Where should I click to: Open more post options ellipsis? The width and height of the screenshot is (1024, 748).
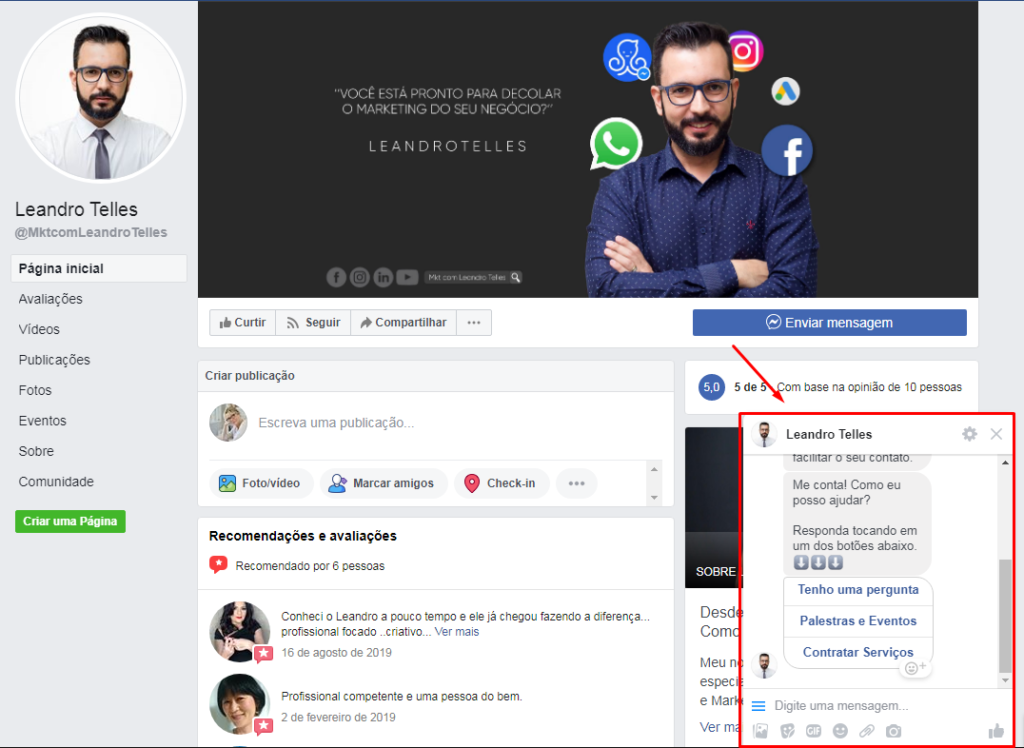(x=576, y=483)
